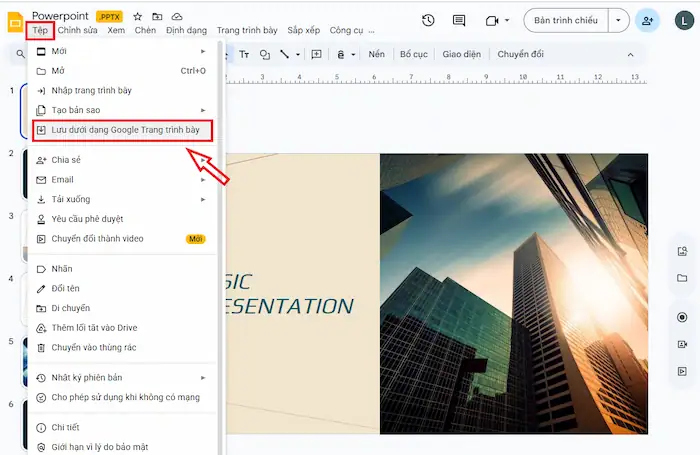Click the Bản trình chiếu button
This screenshot has width=700, height=455.
pos(566,20)
